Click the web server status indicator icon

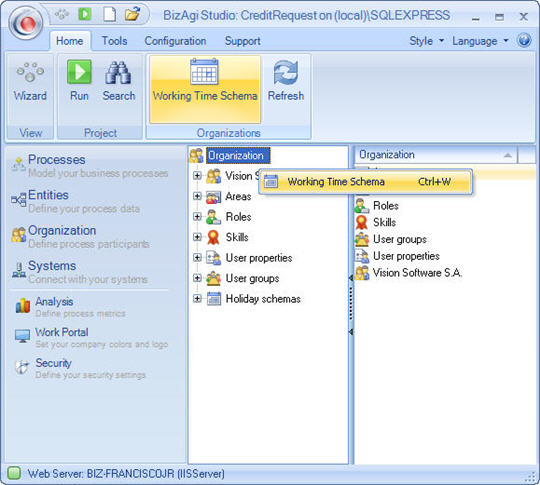point(14,473)
